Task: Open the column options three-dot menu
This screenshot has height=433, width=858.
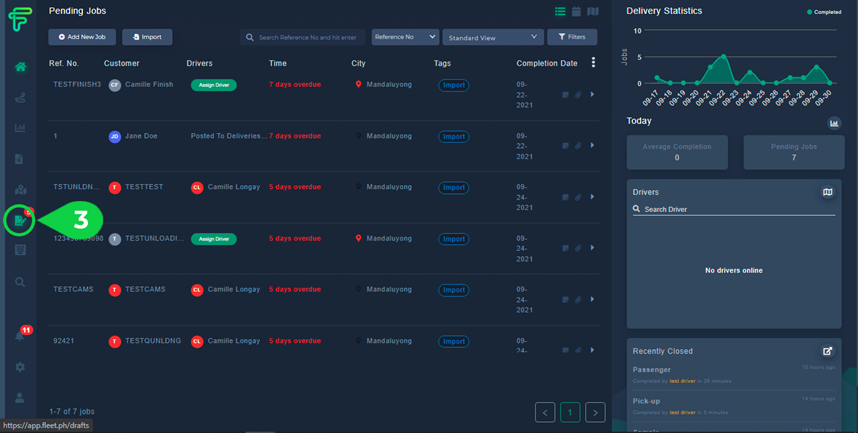Action: (593, 63)
